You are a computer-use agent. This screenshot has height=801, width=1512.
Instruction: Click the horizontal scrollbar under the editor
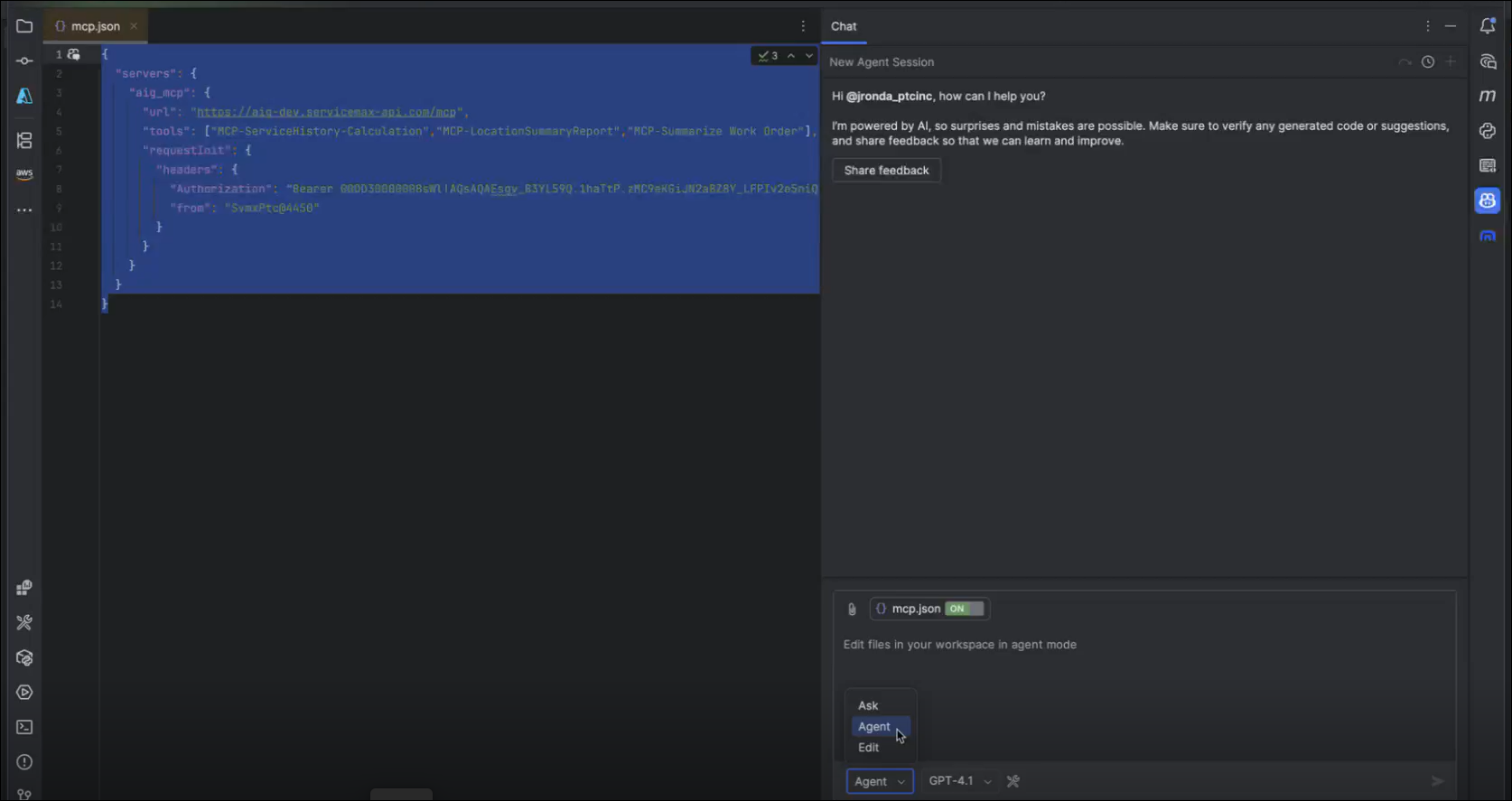point(401,795)
